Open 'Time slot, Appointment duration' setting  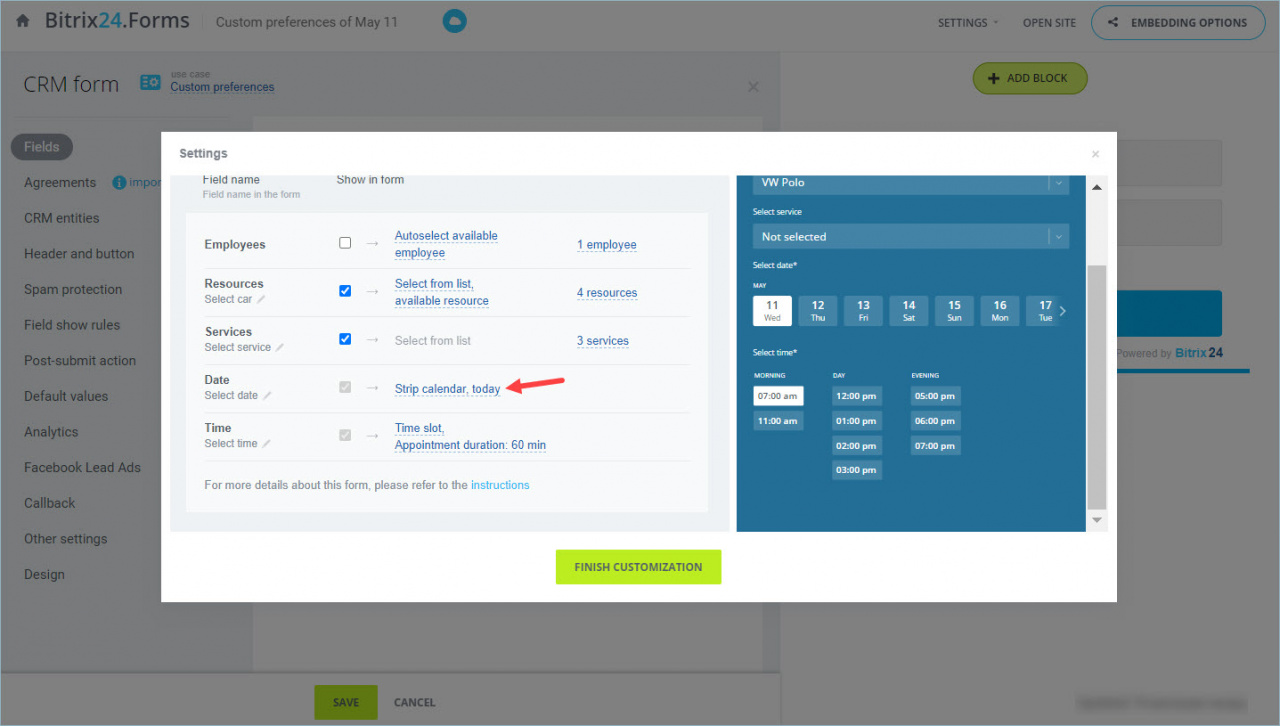click(x=470, y=436)
